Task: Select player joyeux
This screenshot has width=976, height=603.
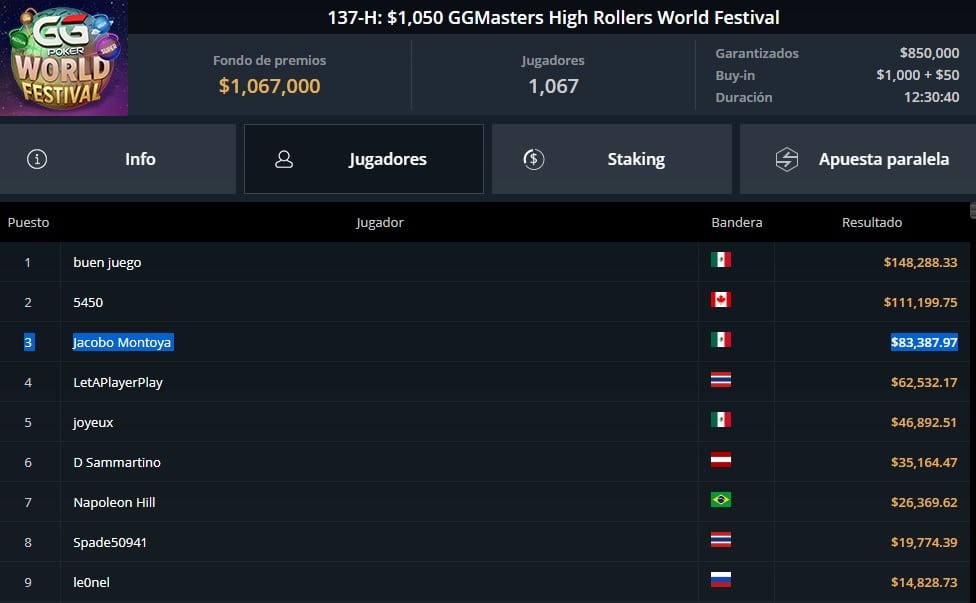Action: pos(93,423)
